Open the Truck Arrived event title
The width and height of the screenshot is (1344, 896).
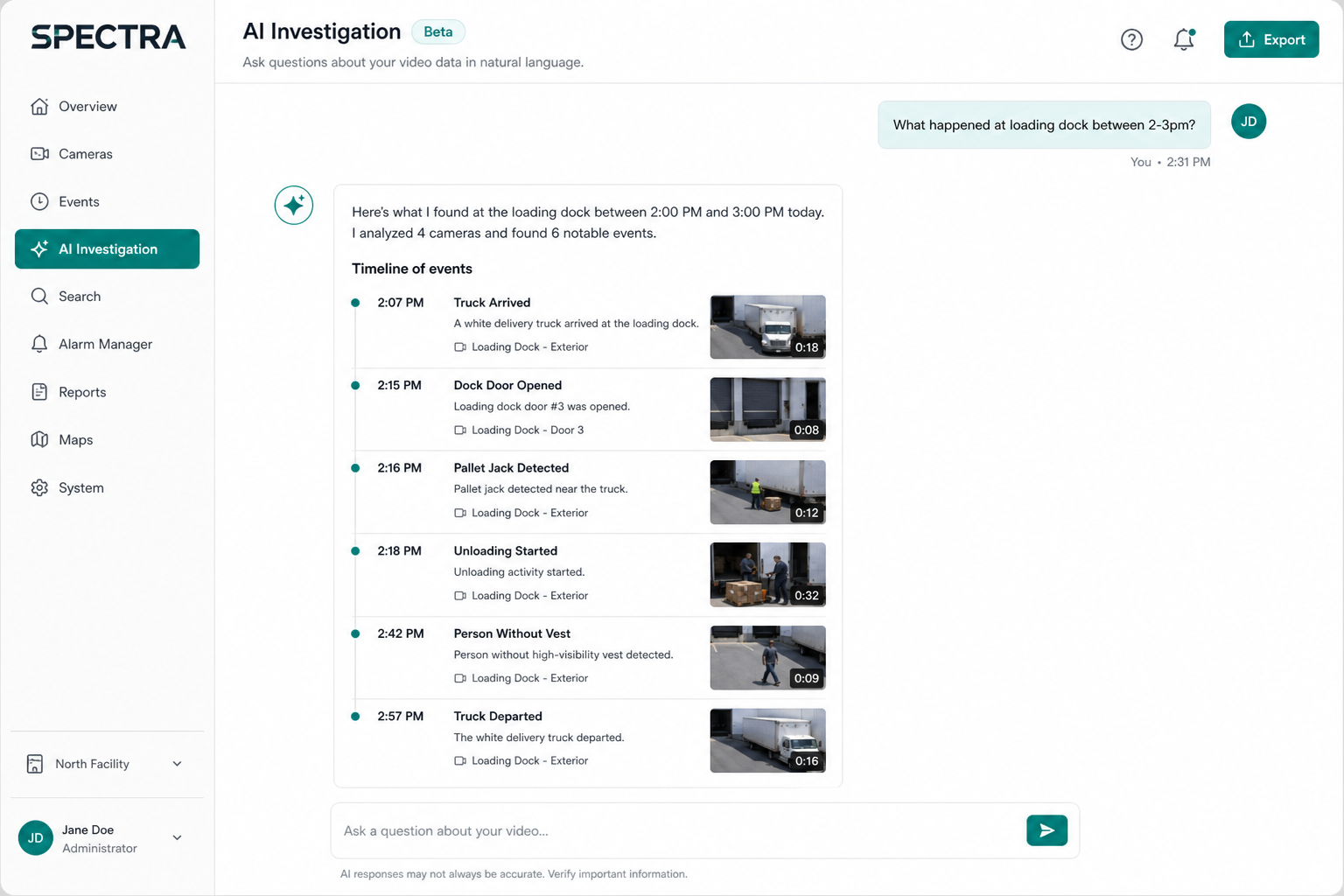click(492, 303)
